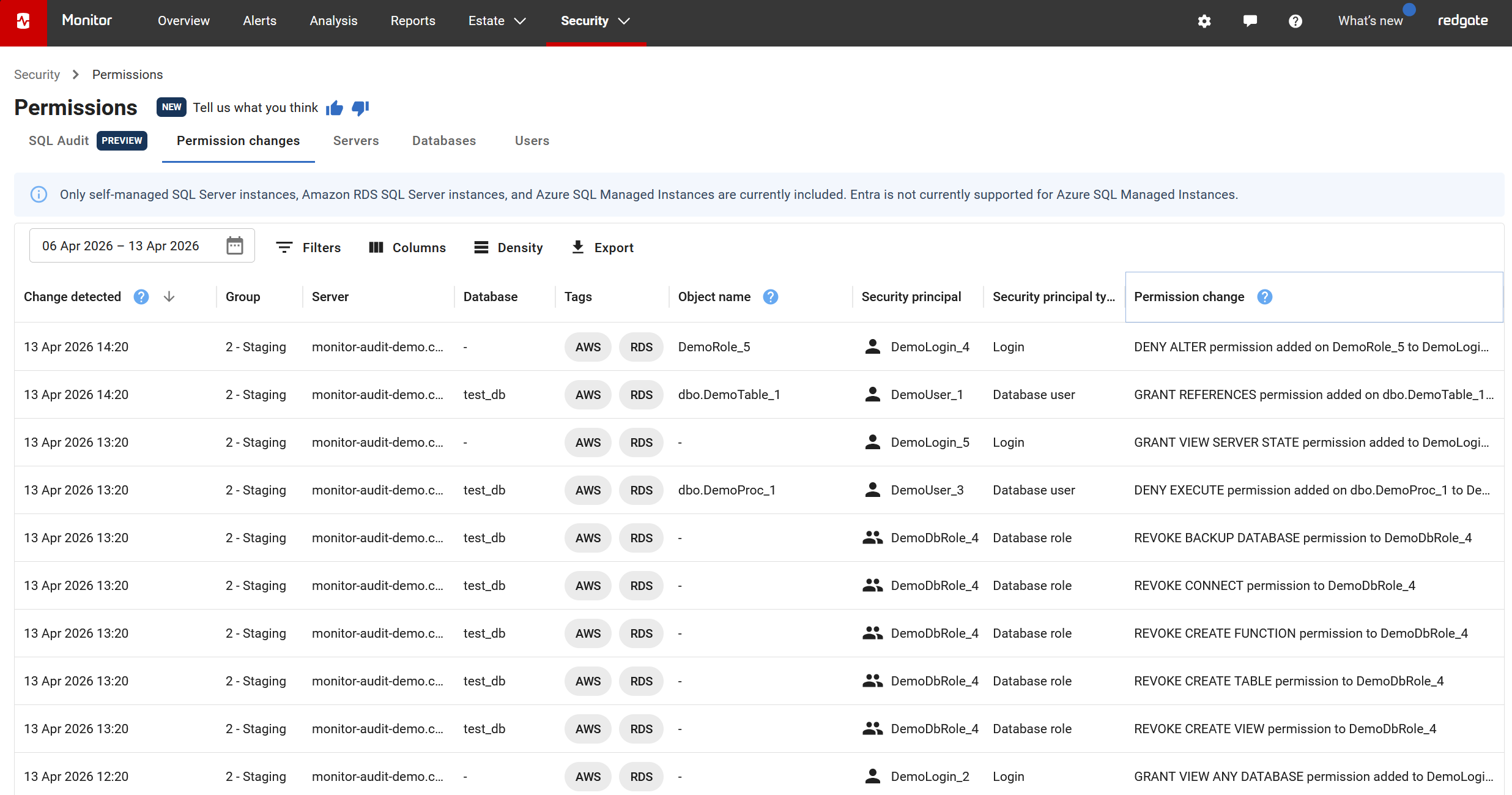Click the Filters button
Image resolution: width=1512 pixels, height=795 pixels.
(308, 248)
